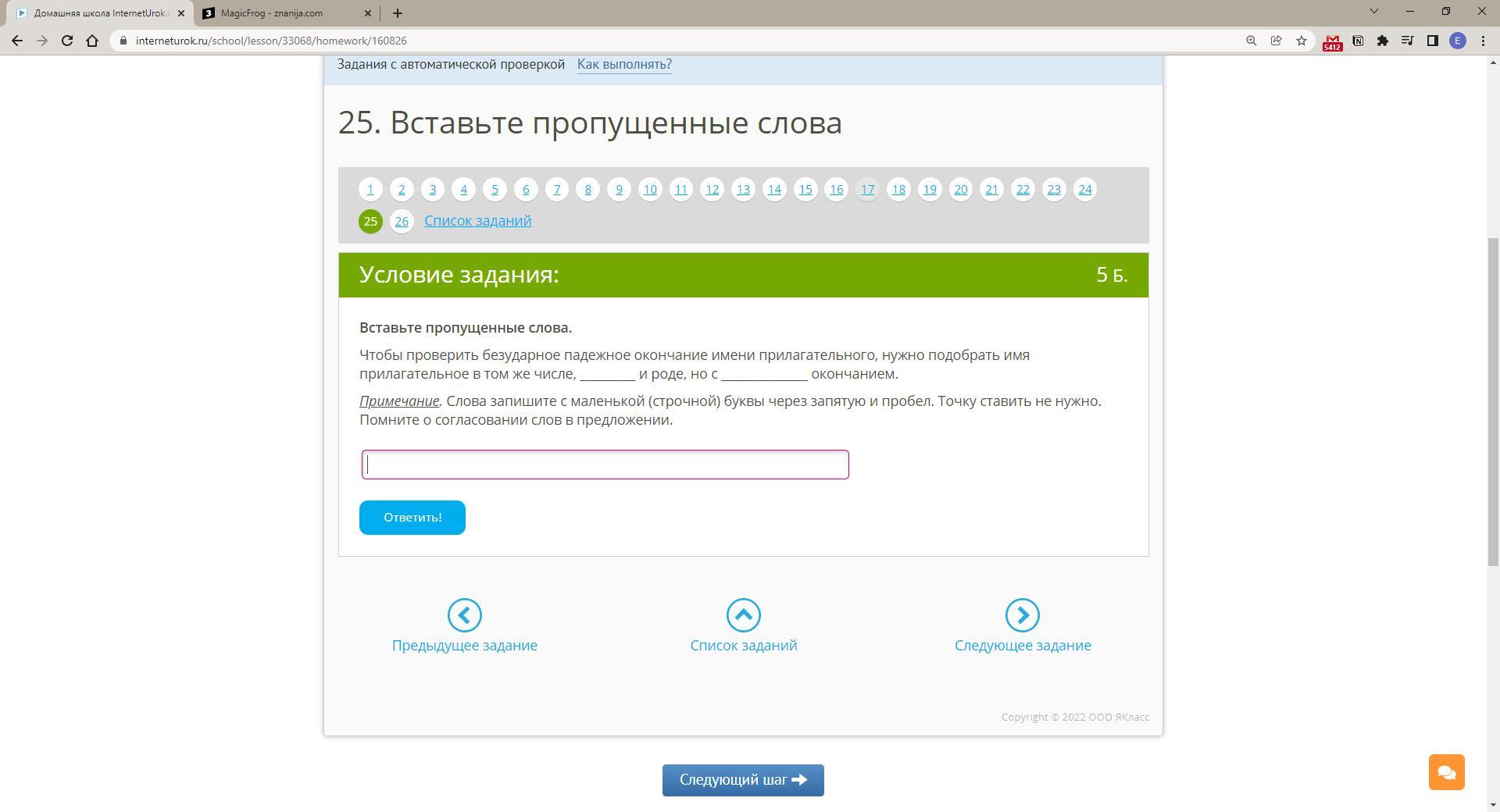
Task: Open the browser side panel
Action: tap(1433, 41)
